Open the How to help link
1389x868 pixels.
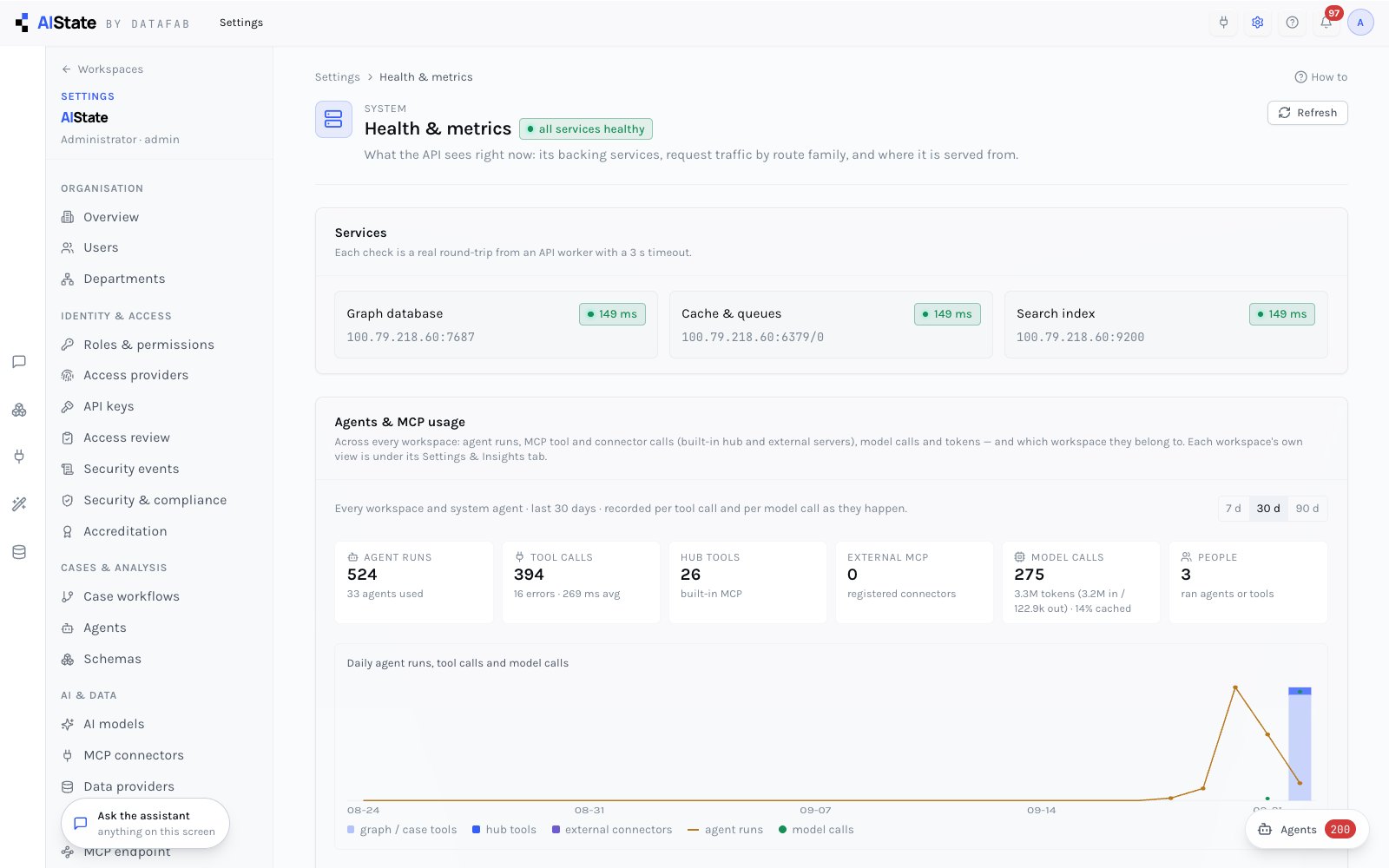tap(1320, 77)
